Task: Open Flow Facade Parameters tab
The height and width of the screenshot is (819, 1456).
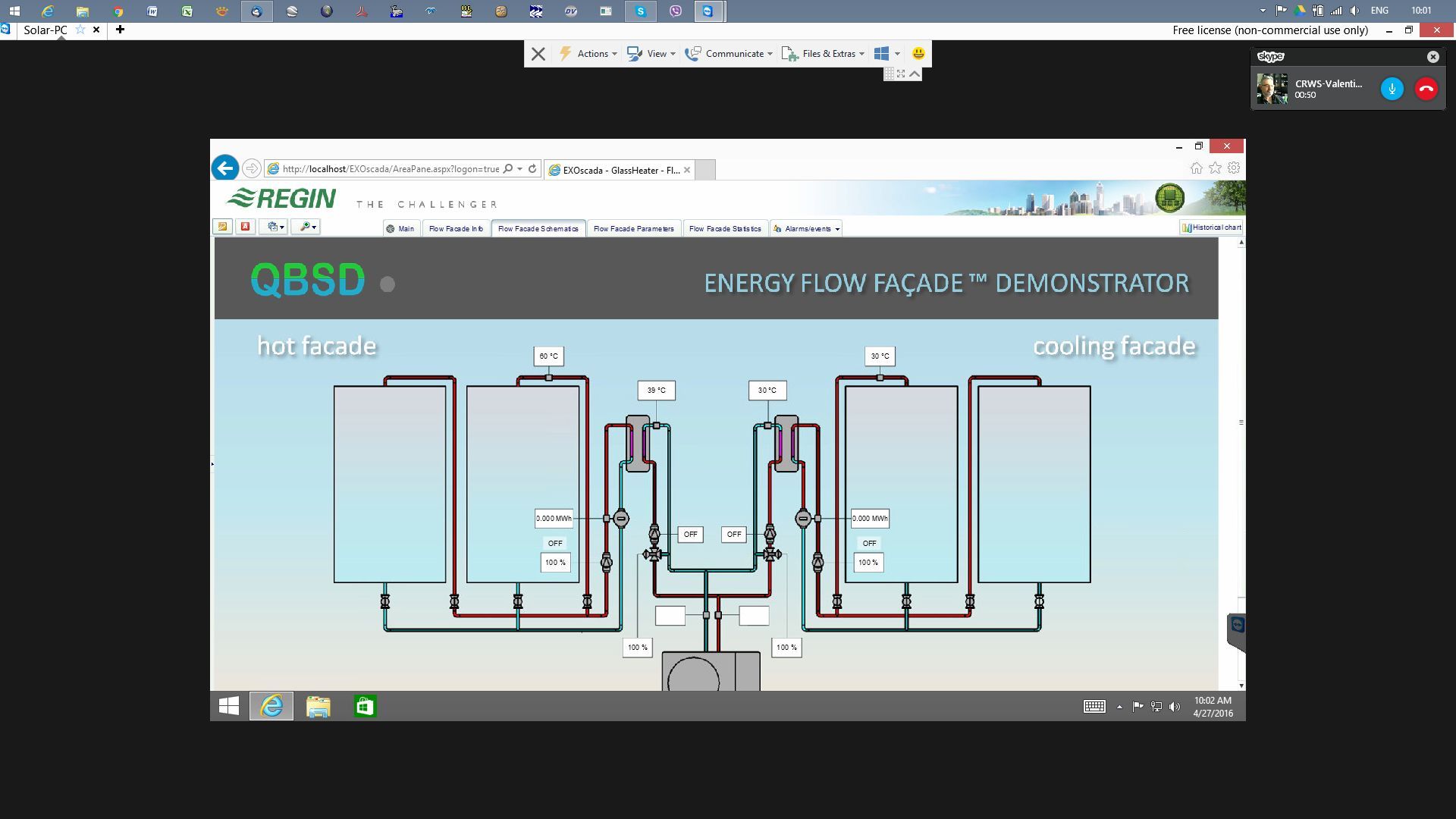Action: [x=634, y=228]
